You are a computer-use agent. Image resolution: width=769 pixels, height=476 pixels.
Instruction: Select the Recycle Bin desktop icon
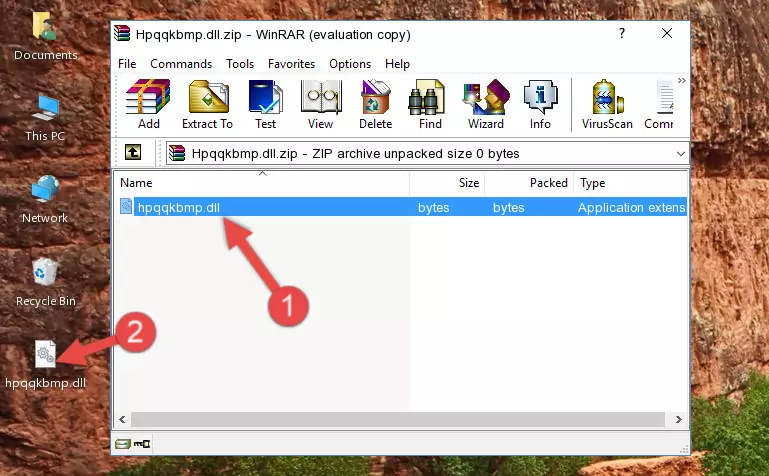pyautogui.click(x=46, y=283)
